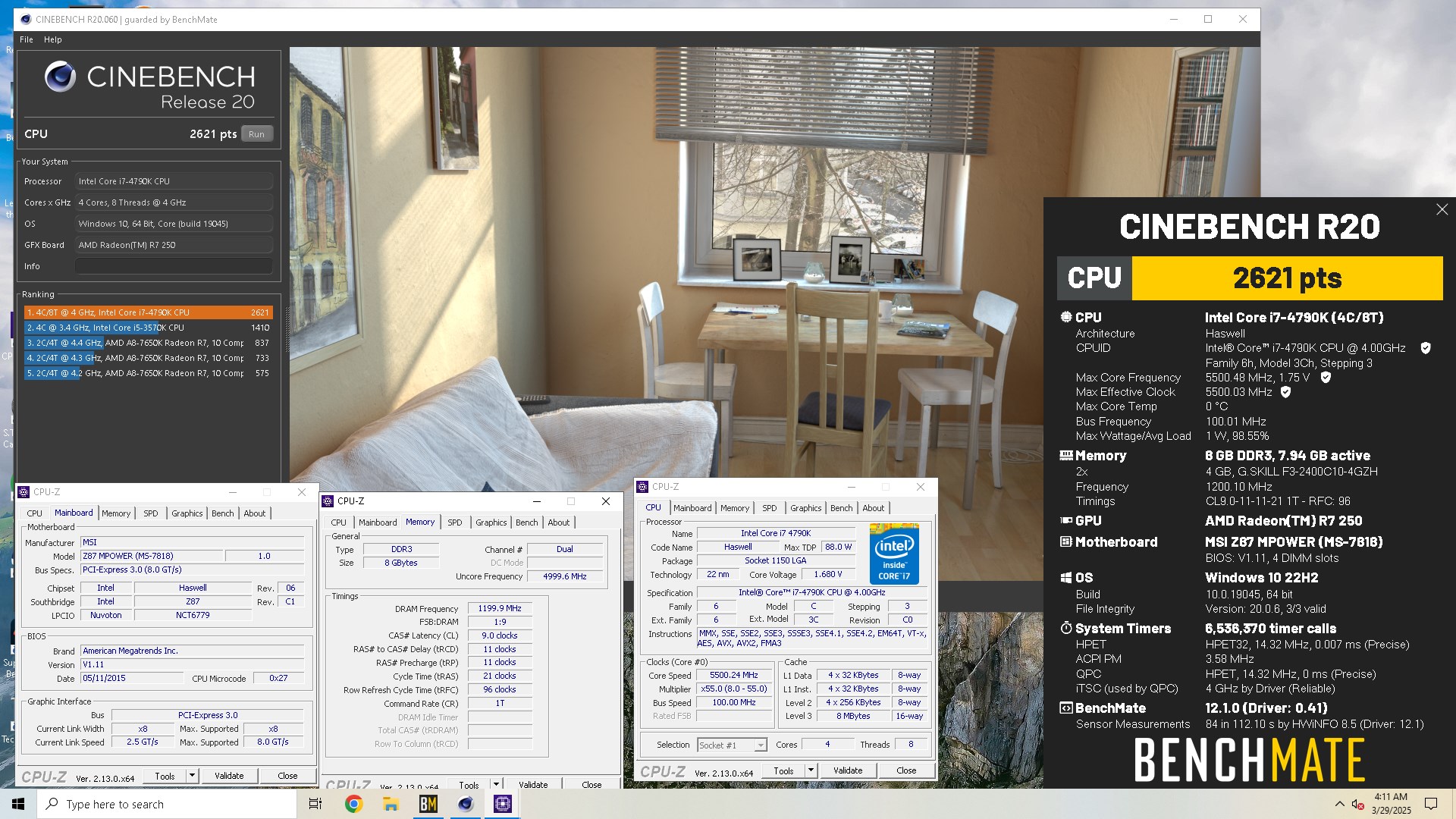This screenshot has height=819, width=1456.
Task: Select CPU tab in Memory CPU-Z window
Action: [x=338, y=522]
